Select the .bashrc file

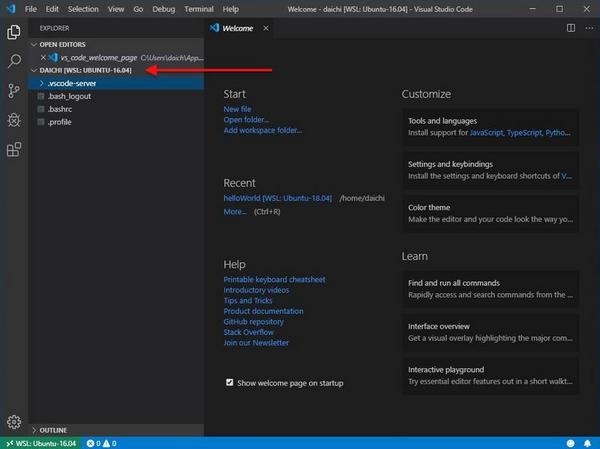[116, 109]
